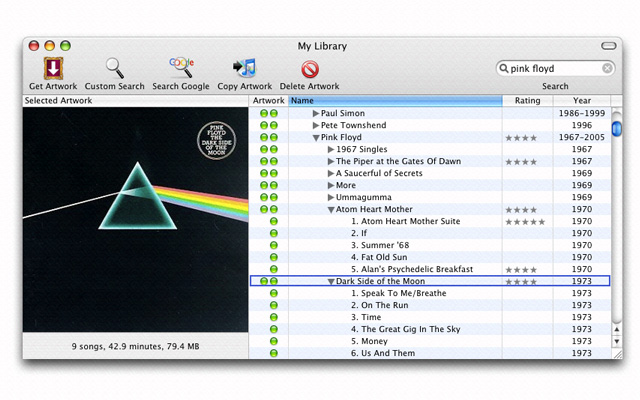This screenshot has height=400, width=640.
Task: Click the Search Google icon
Action: tap(181, 68)
